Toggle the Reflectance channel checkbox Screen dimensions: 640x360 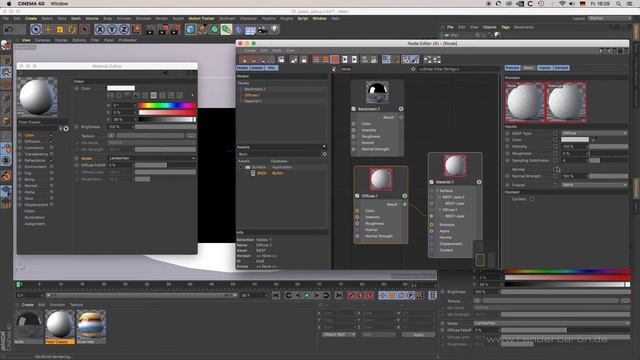51,160
